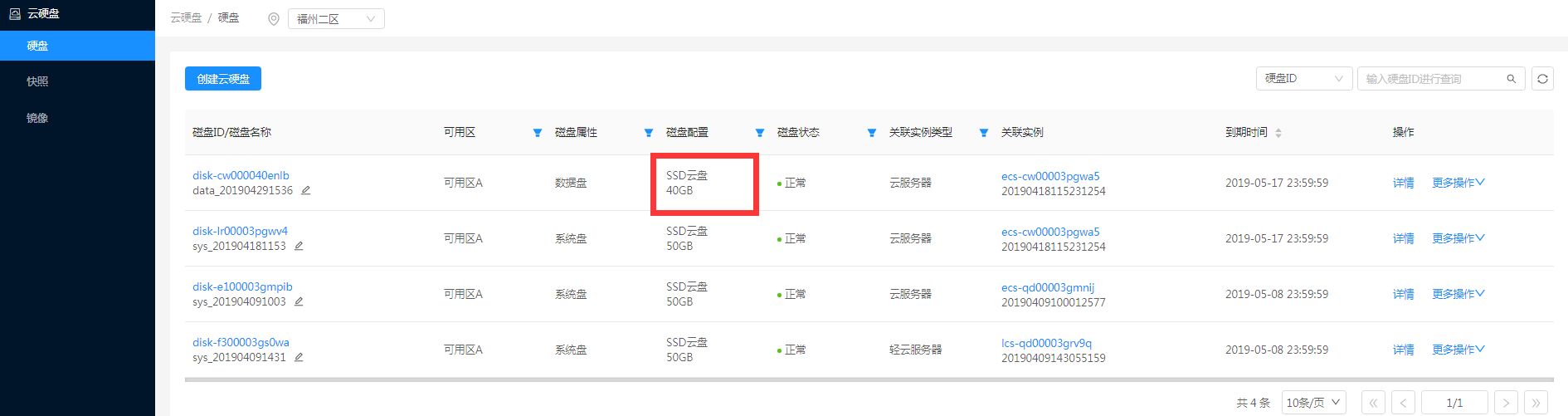Open the 福州二区 region dropdown
Screen dimensions: 1568x416
click(x=336, y=18)
